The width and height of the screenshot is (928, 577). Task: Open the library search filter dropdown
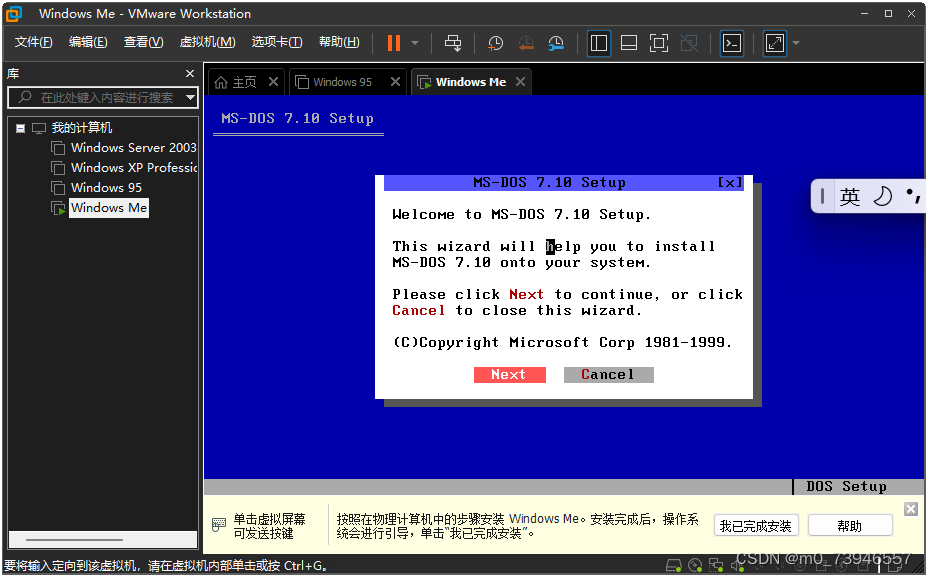[x=191, y=97]
